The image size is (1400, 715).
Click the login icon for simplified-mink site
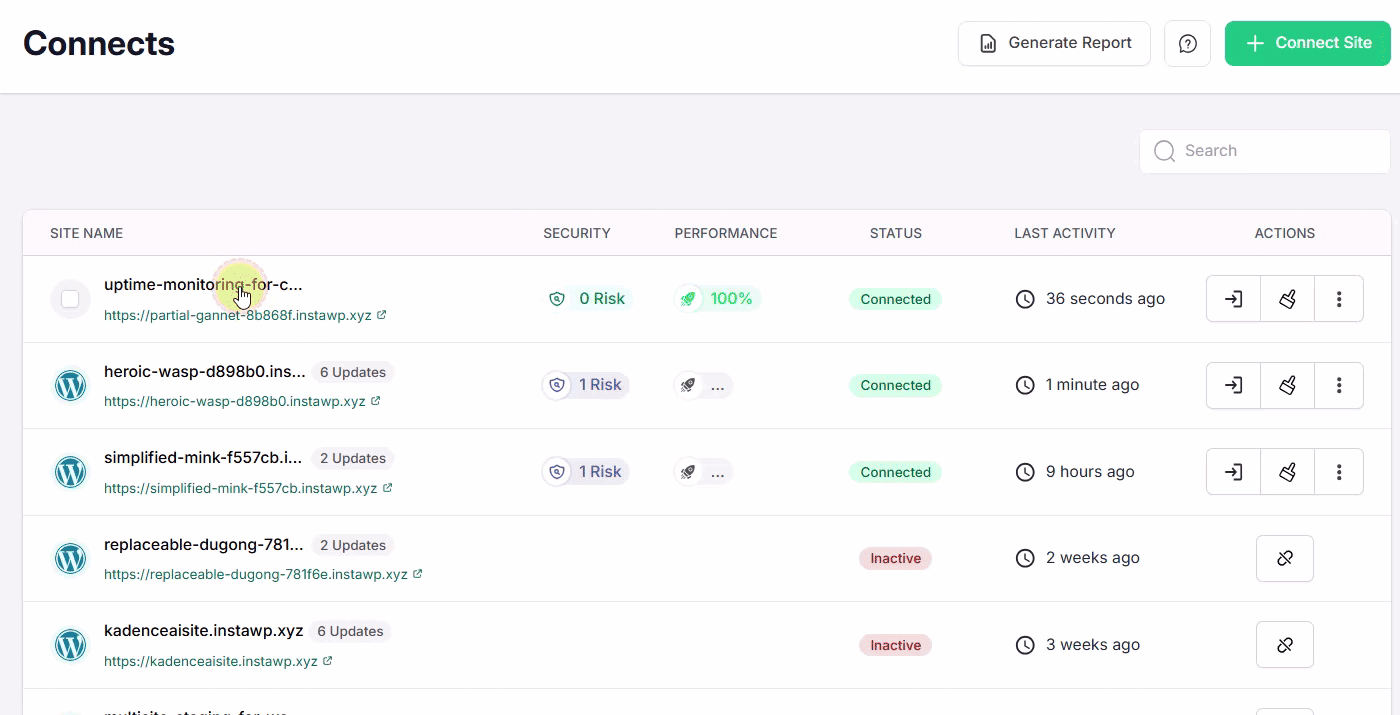(x=1234, y=471)
